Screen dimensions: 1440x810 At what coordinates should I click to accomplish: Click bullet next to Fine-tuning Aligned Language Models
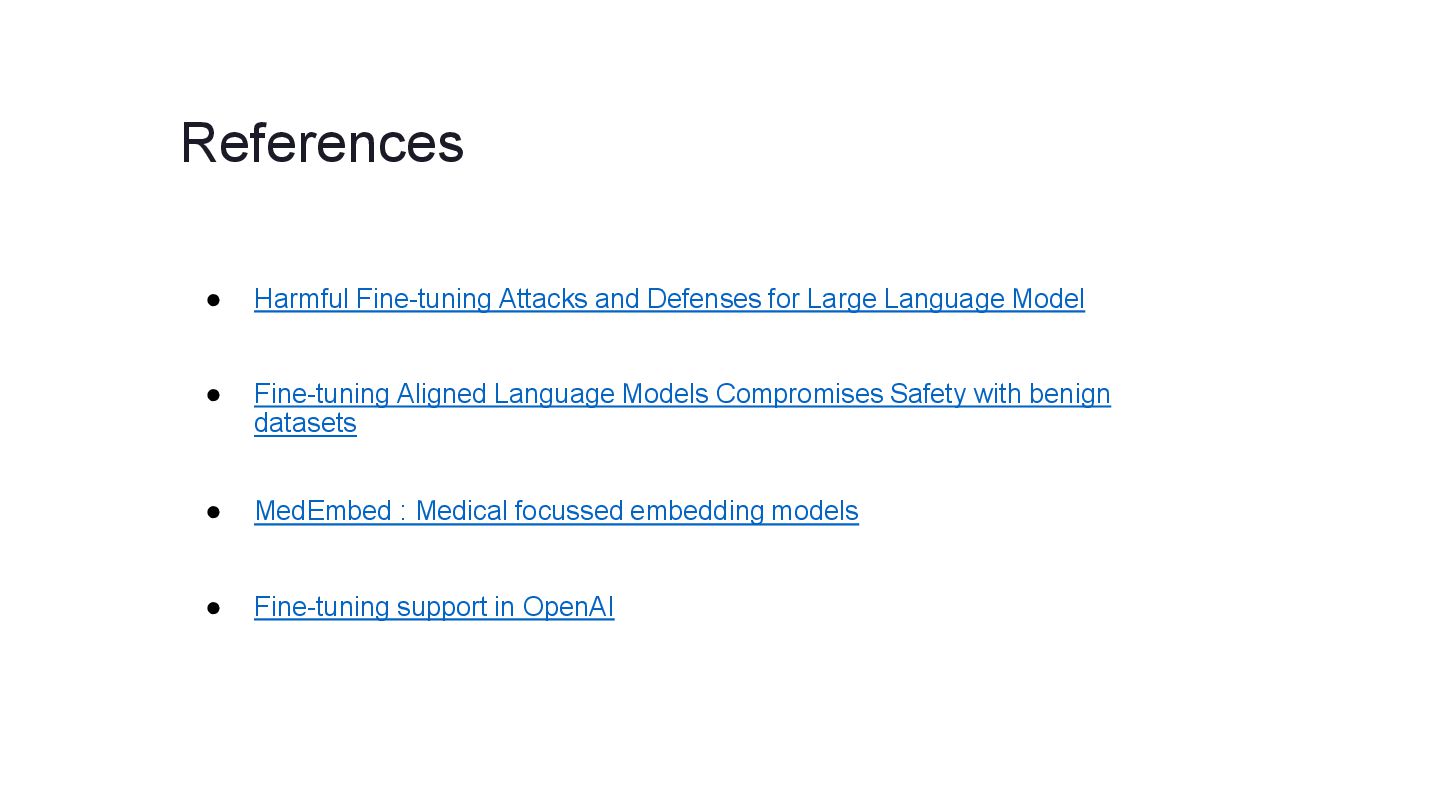pyautogui.click(x=213, y=394)
